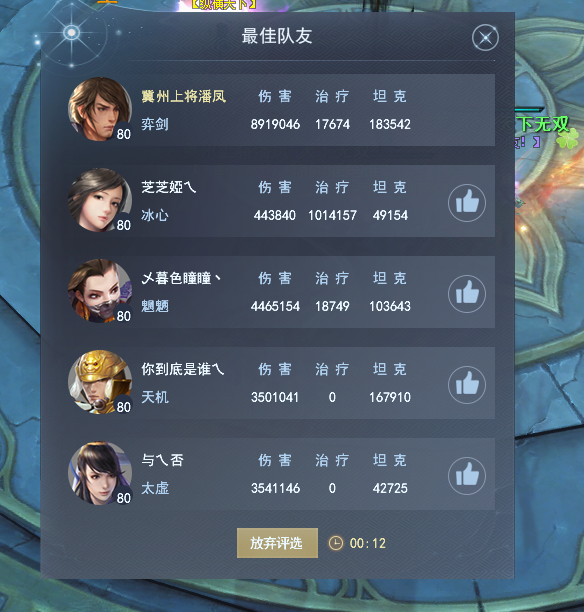Click the 太虚 player portrait
Screen dimensions: 584x612
(x=100, y=473)
